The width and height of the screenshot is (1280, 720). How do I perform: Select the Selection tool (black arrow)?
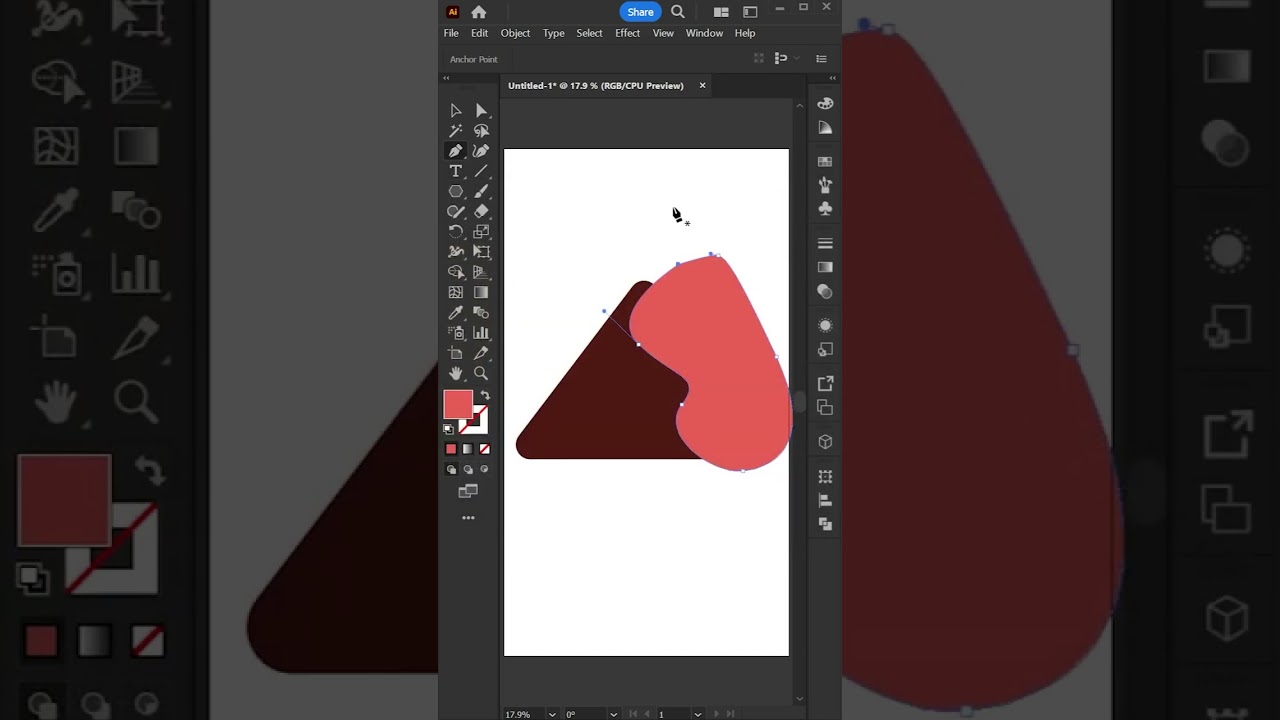tap(456, 111)
